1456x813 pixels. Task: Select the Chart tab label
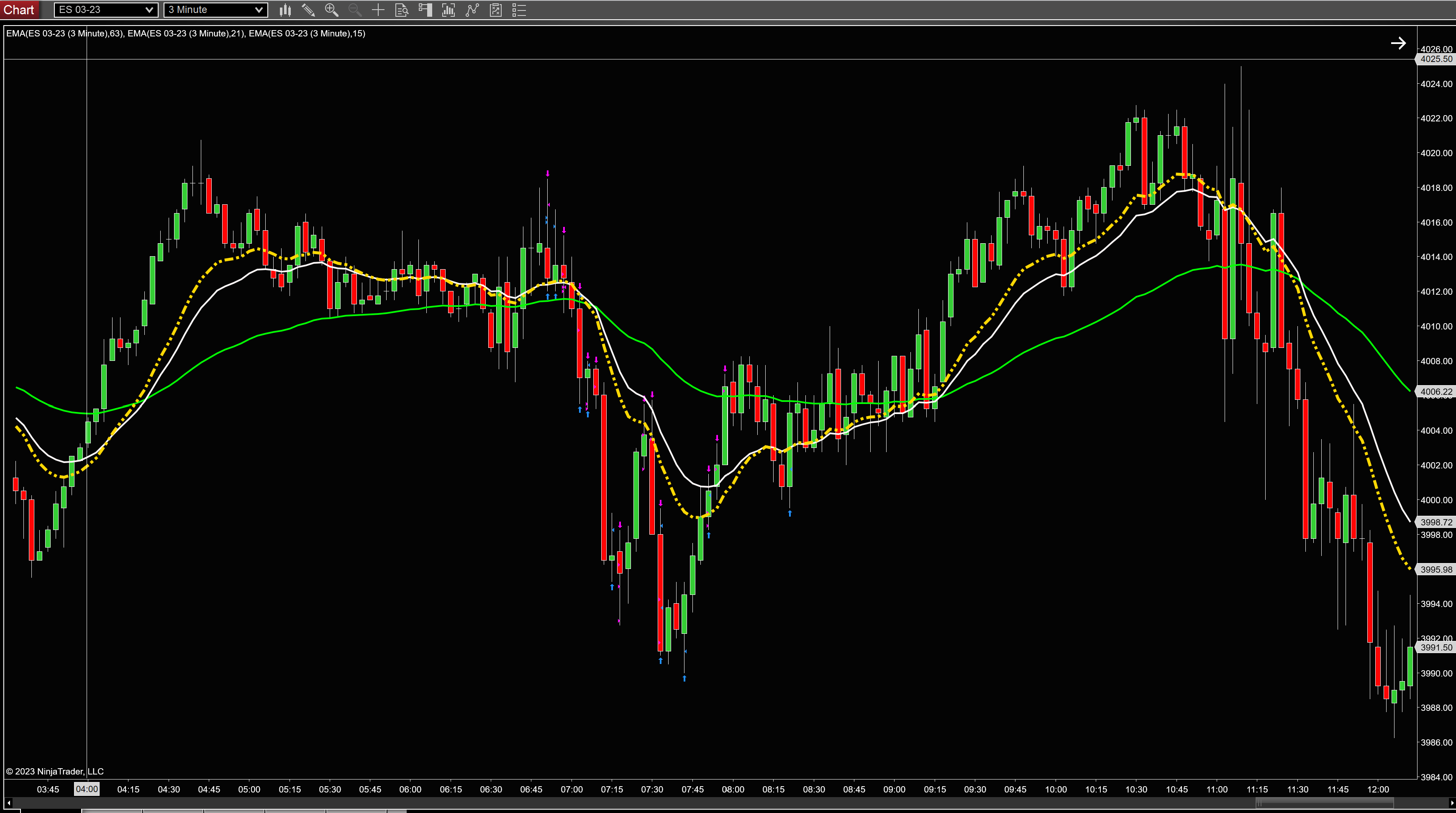pos(19,10)
